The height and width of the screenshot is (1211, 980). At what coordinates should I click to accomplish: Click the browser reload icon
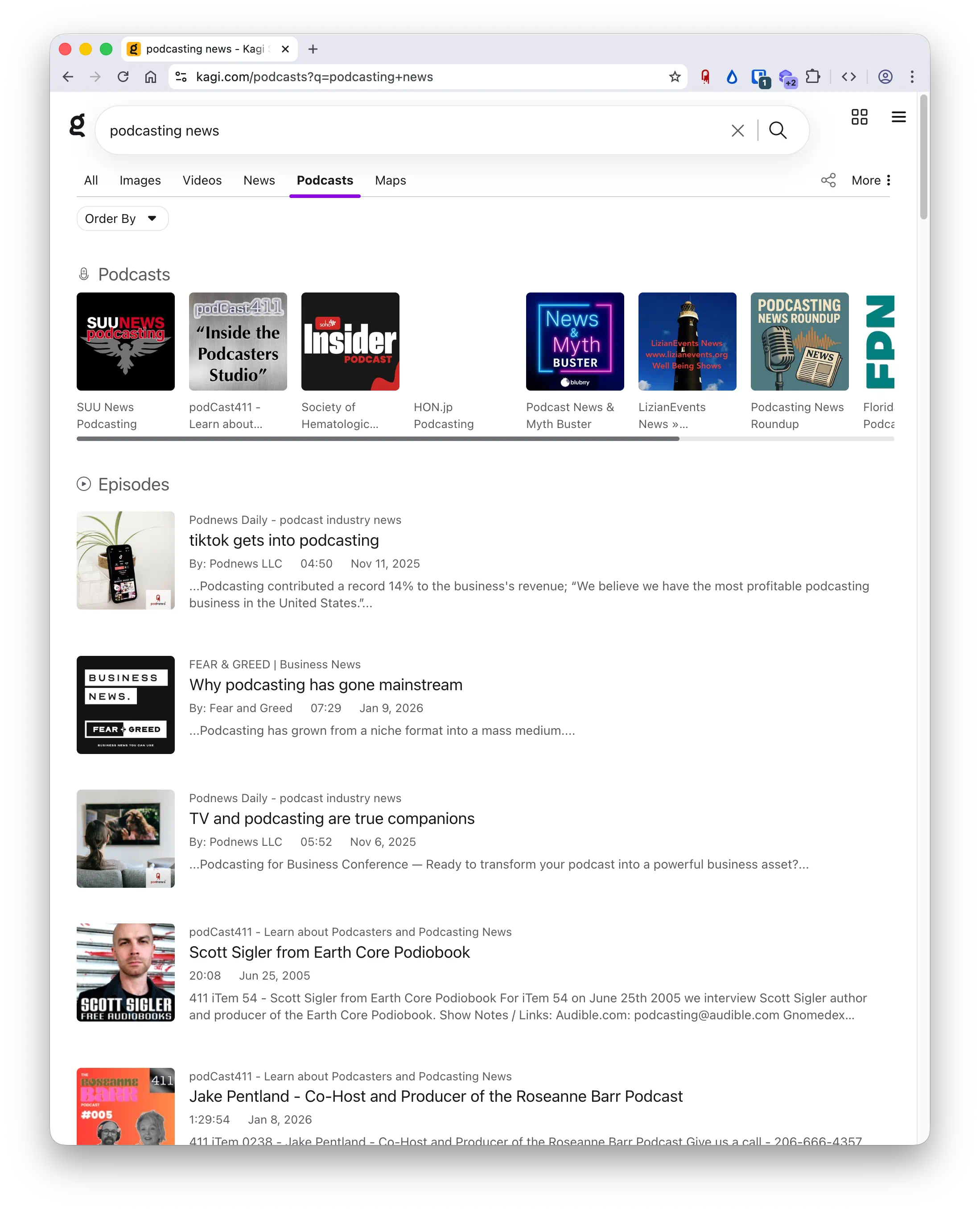click(123, 77)
